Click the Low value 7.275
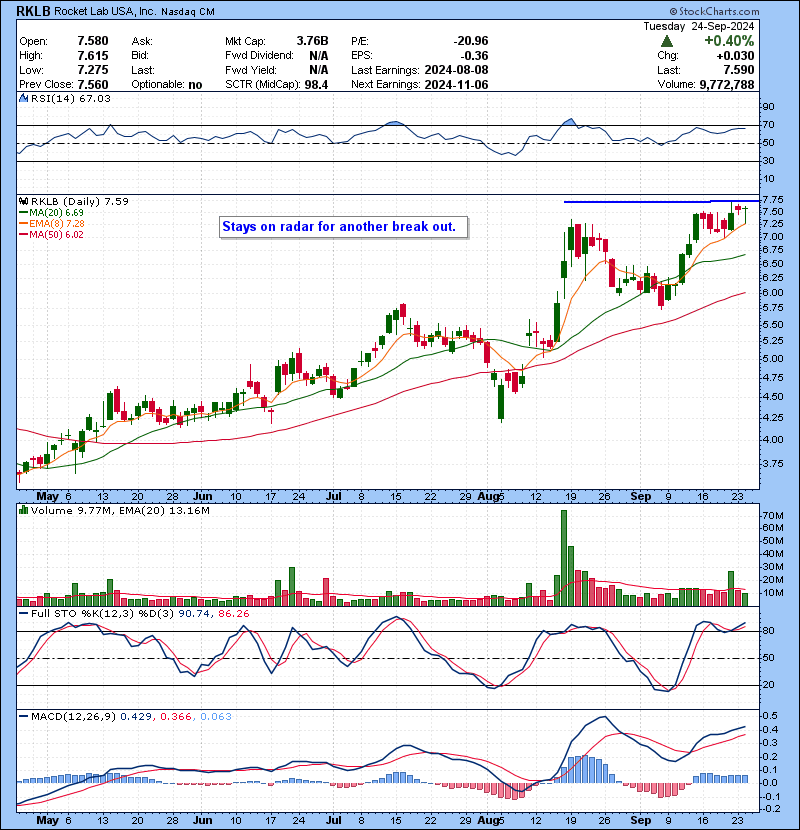 [93, 70]
